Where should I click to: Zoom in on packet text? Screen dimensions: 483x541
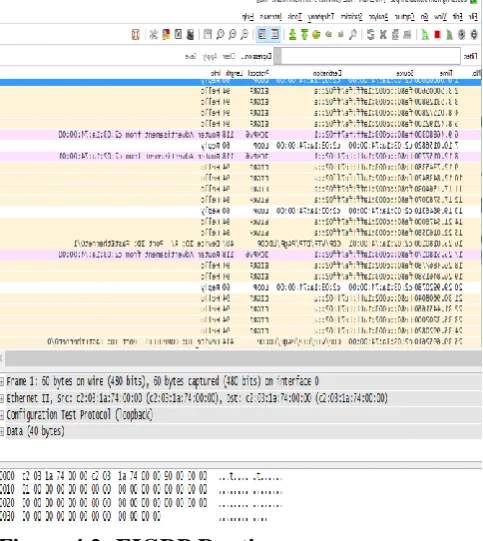click(245, 35)
